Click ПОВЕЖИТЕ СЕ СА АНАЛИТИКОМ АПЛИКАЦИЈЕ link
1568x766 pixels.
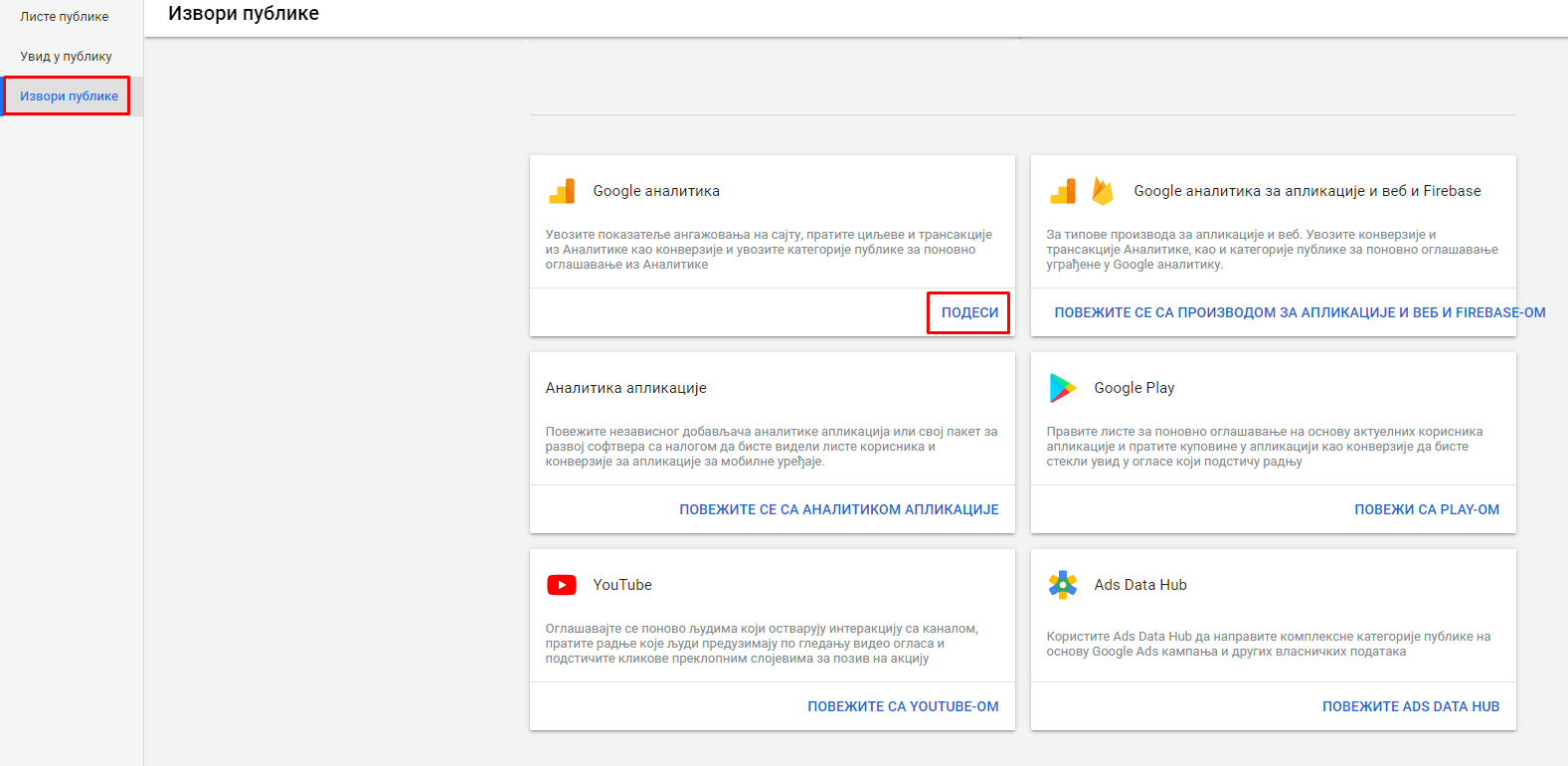839,509
